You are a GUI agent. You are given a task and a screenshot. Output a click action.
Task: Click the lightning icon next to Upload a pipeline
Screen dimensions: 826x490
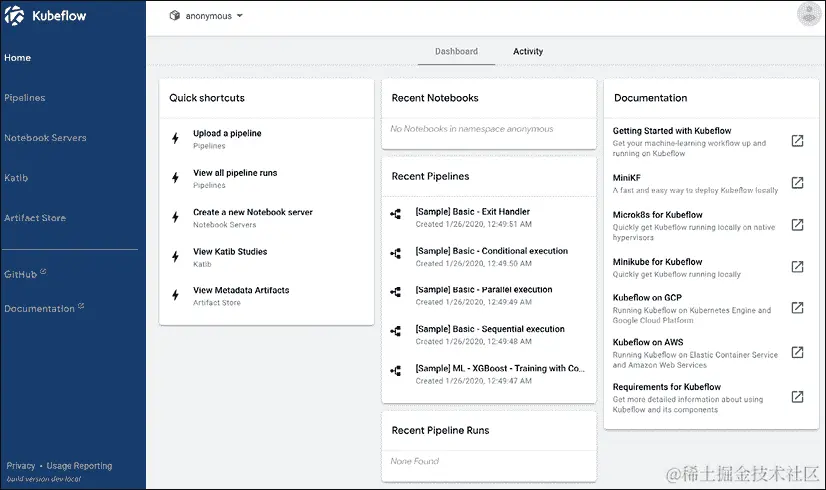tap(175, 138)
